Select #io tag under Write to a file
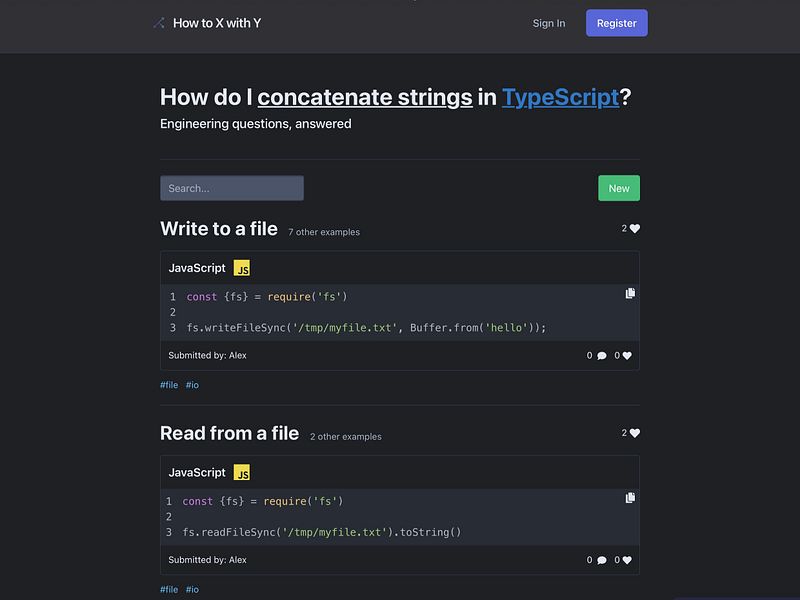The image size is (800, 600). [192, 385]
